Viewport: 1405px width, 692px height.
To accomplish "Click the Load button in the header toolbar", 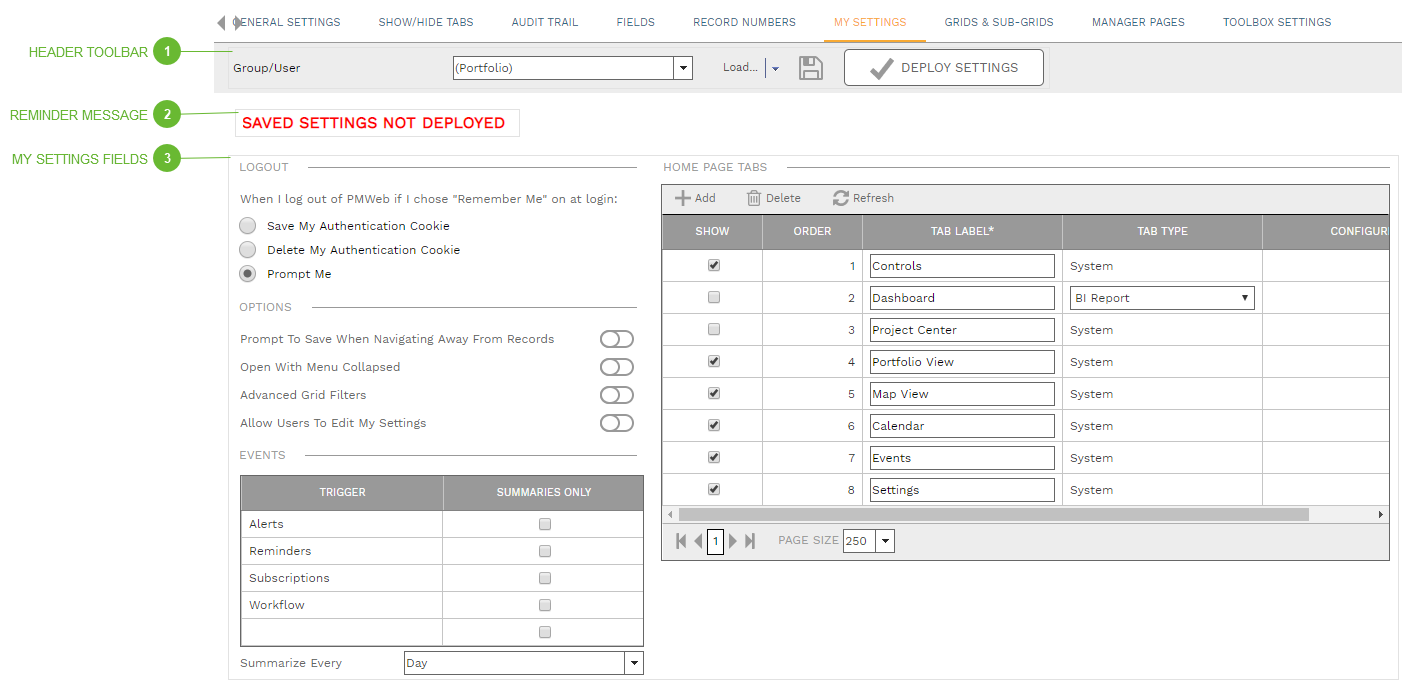I will point(741,67).
